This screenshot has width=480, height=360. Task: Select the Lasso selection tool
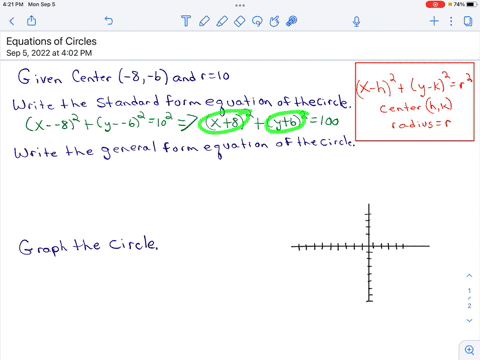click(x=257, y=21)
